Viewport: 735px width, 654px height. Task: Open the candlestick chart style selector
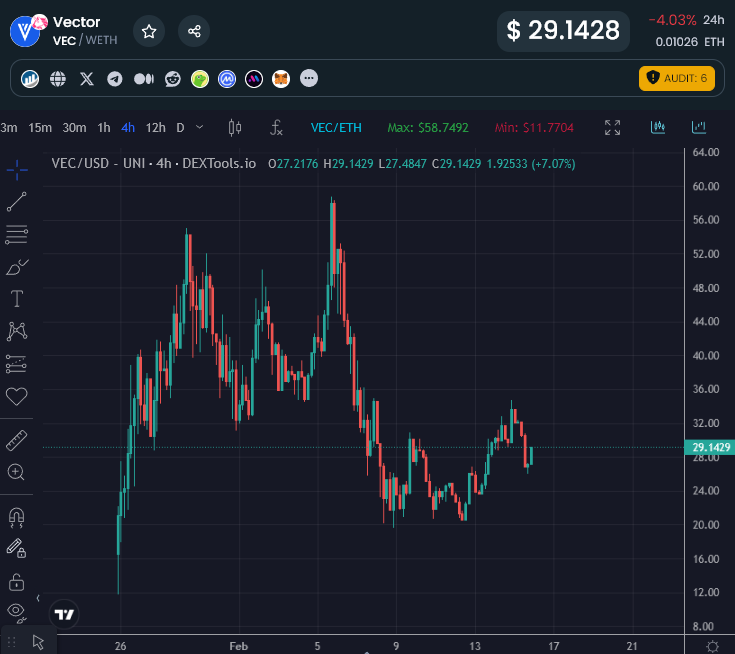tap(235, 128)
